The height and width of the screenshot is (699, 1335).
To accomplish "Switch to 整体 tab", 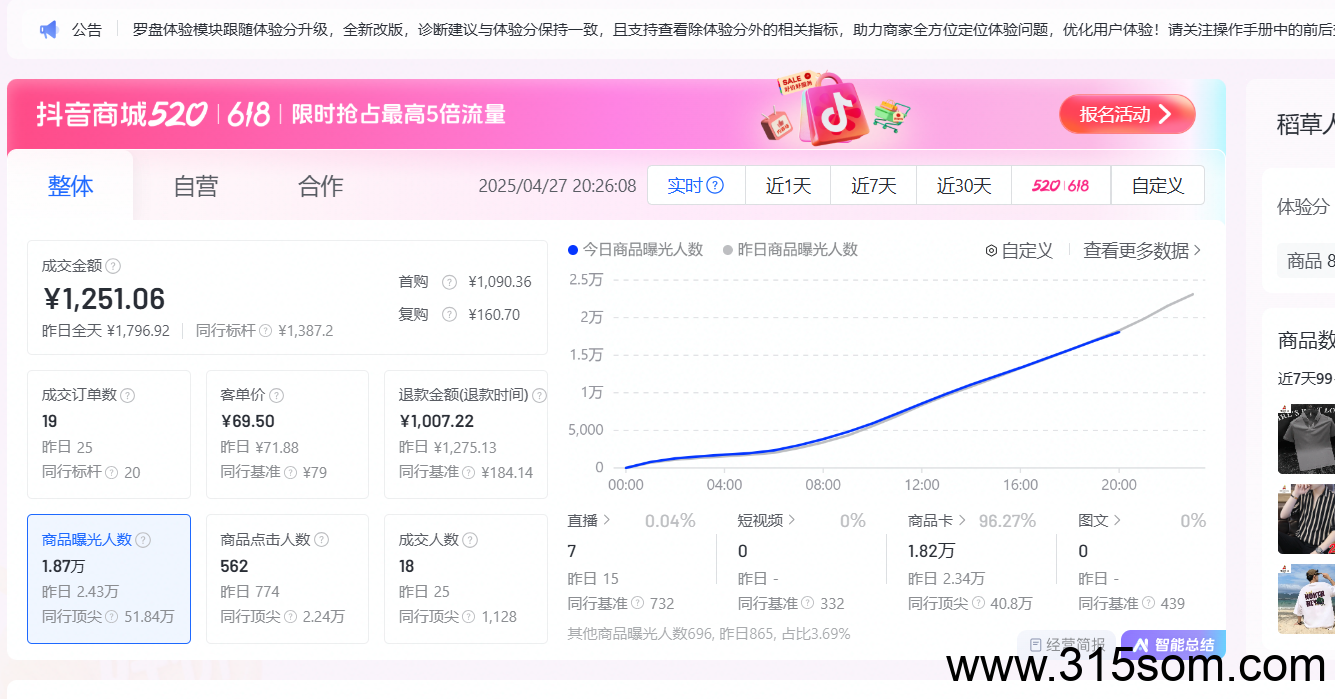I will (70, 186).
